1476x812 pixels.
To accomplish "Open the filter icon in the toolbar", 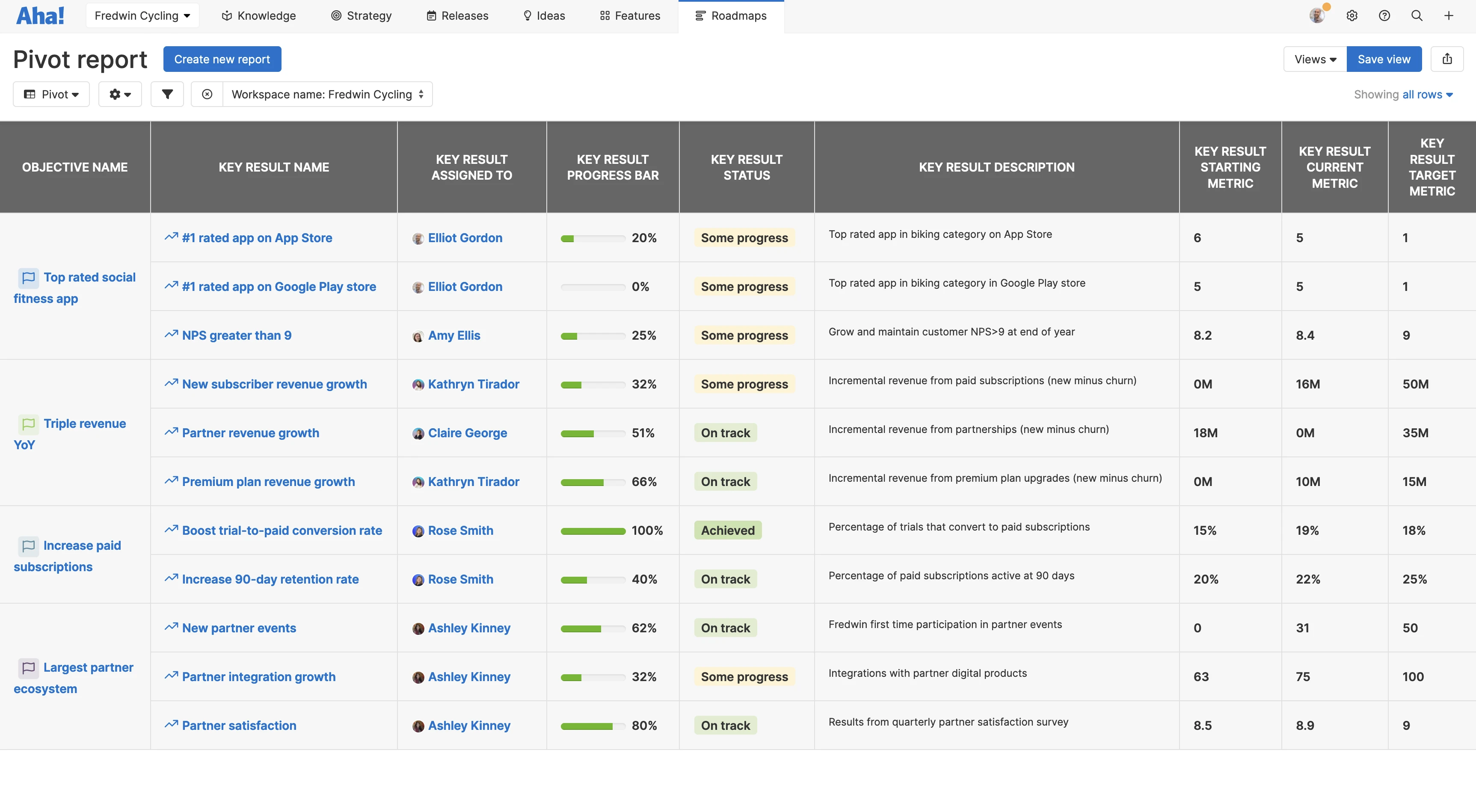I will pos(167,94).
